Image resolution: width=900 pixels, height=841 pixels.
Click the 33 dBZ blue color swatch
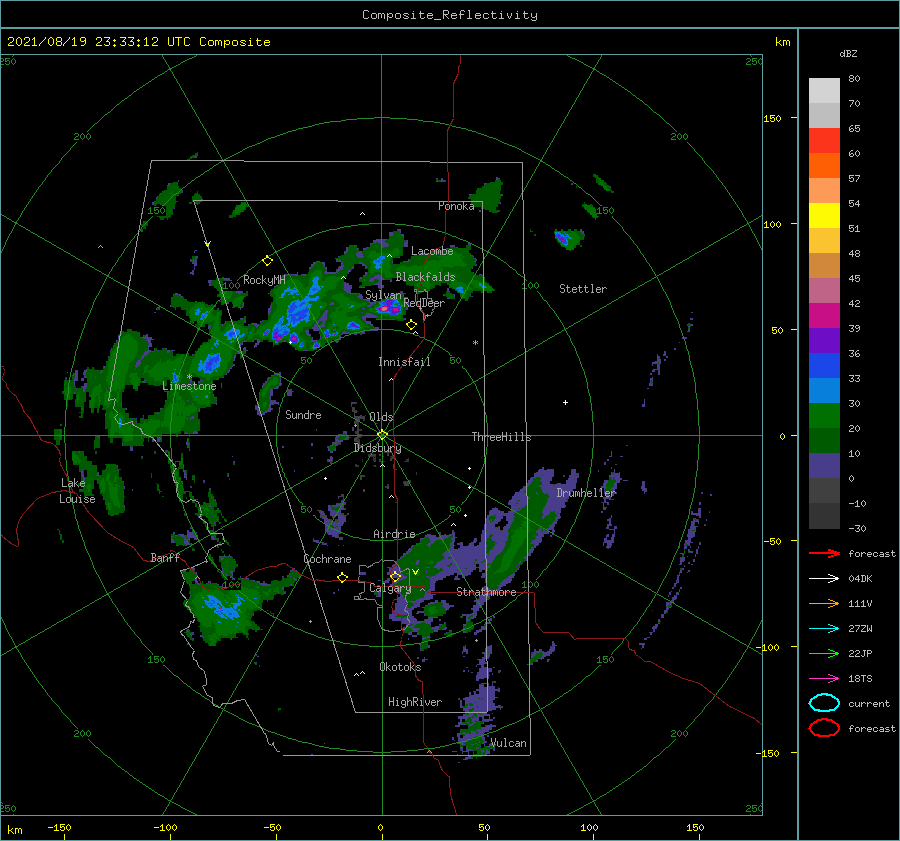click(x=824, y=365)
